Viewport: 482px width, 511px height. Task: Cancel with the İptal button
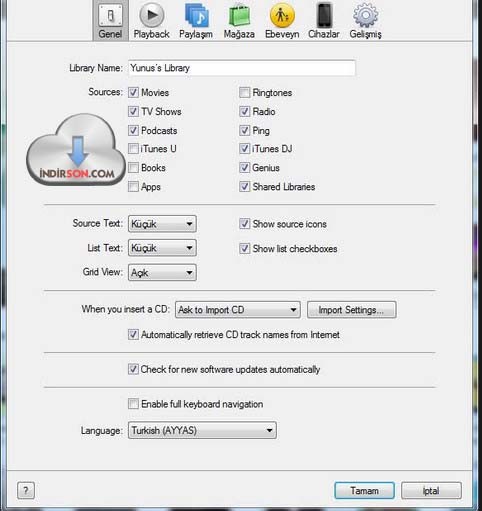pos(431,490)
